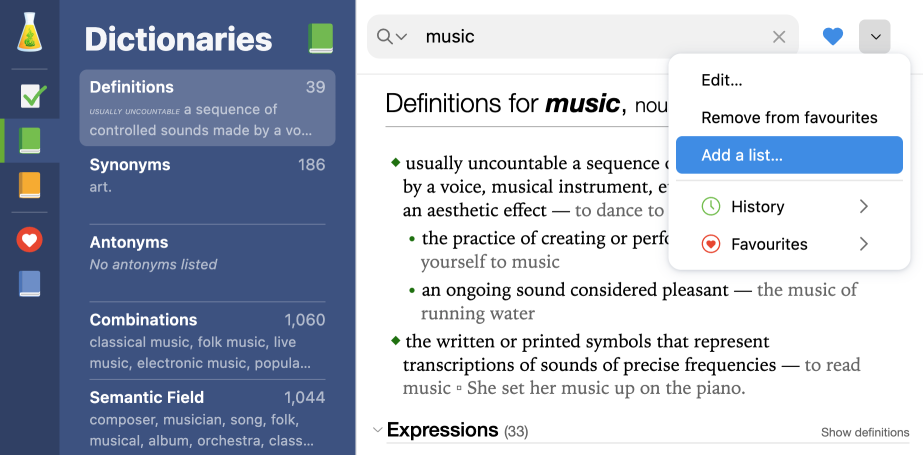Open the Favourites submenu
This screenshot has height=455, width=923.
pyautogui.click(x=785, y=244)
